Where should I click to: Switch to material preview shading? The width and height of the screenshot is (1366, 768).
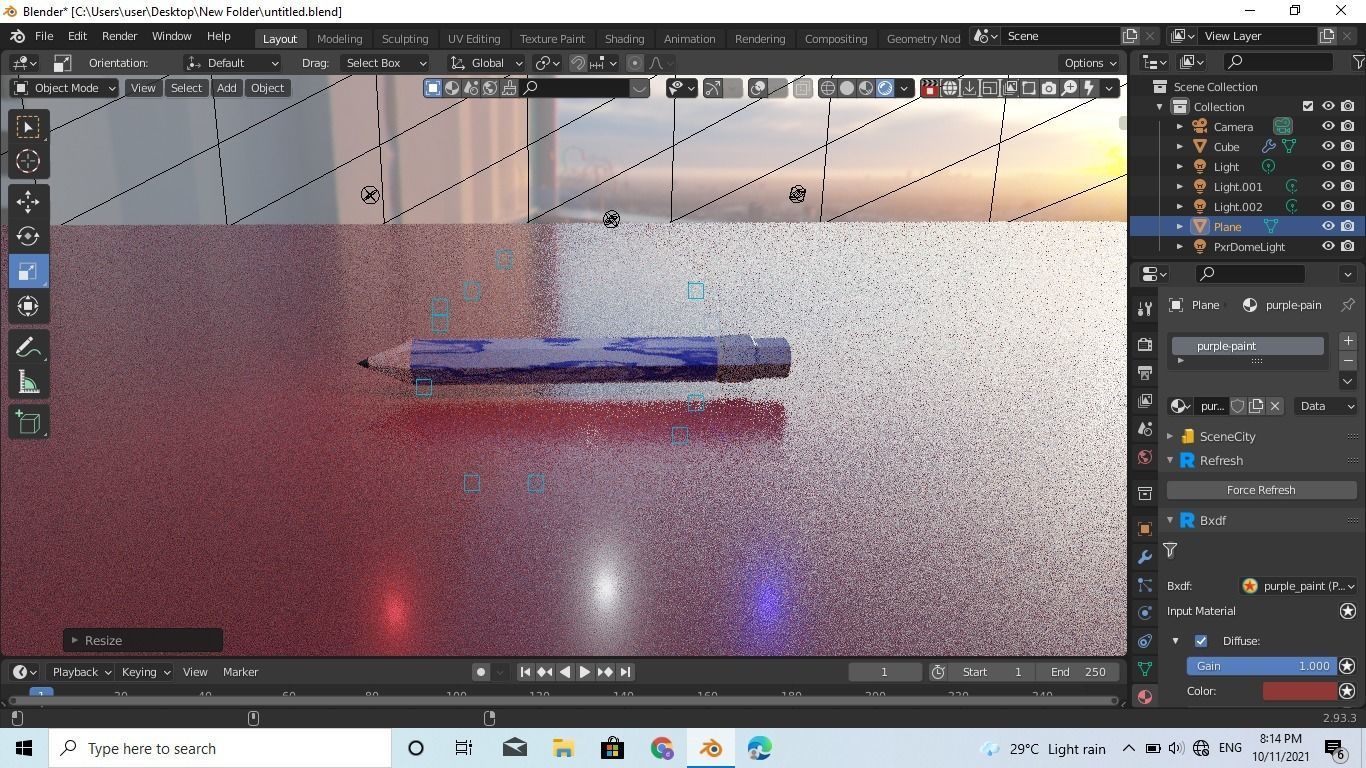coord(866,88)
